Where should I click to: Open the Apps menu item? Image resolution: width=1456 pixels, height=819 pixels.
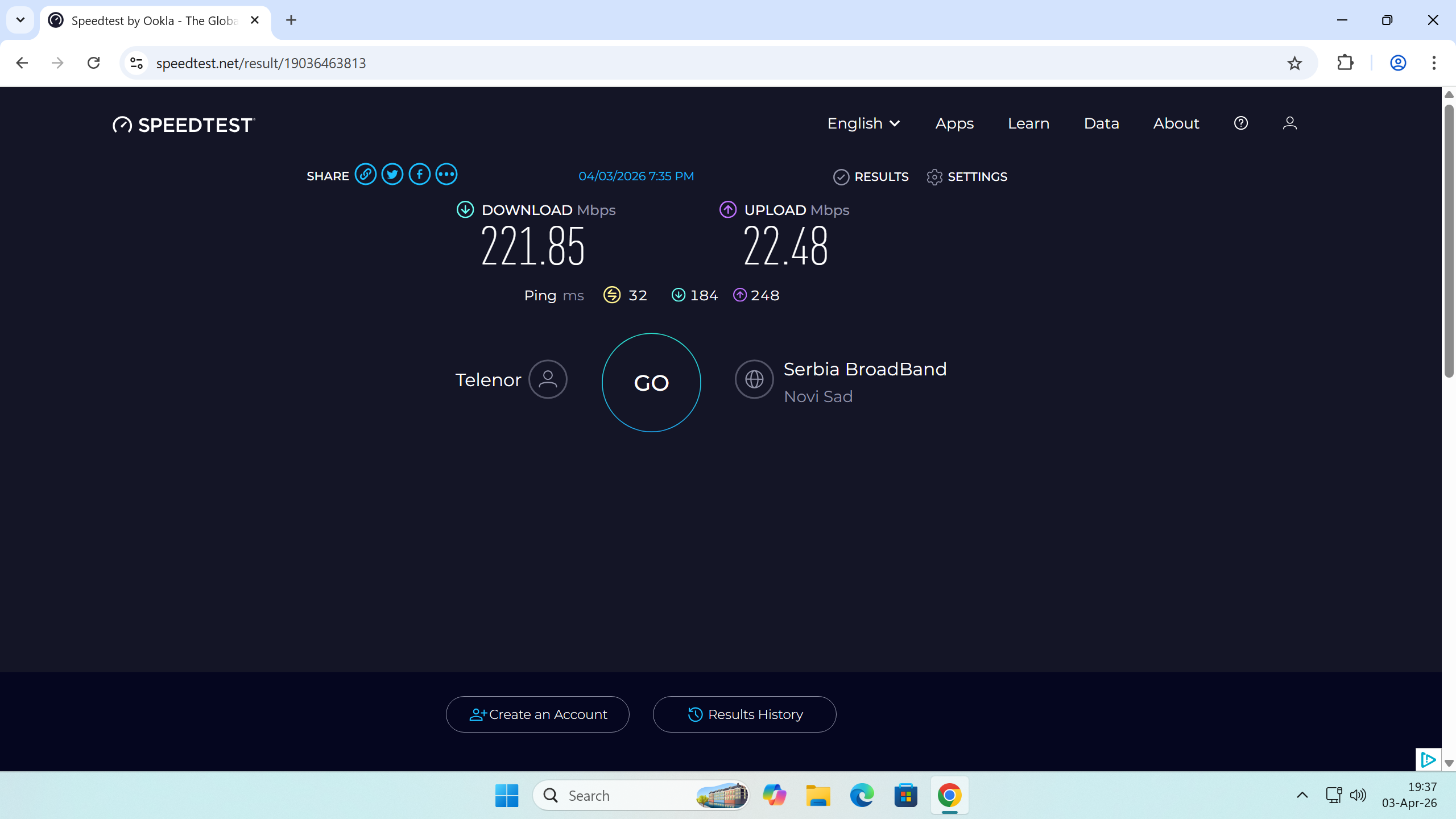click(954, 123)
